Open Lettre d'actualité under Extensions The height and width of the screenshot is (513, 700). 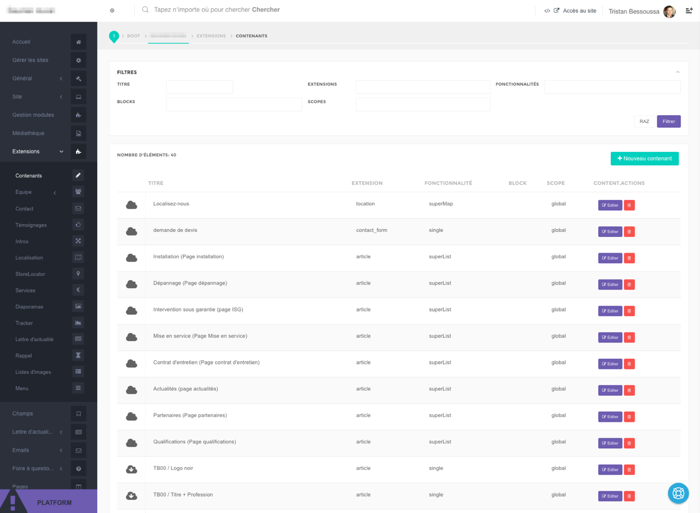(34, 339)
